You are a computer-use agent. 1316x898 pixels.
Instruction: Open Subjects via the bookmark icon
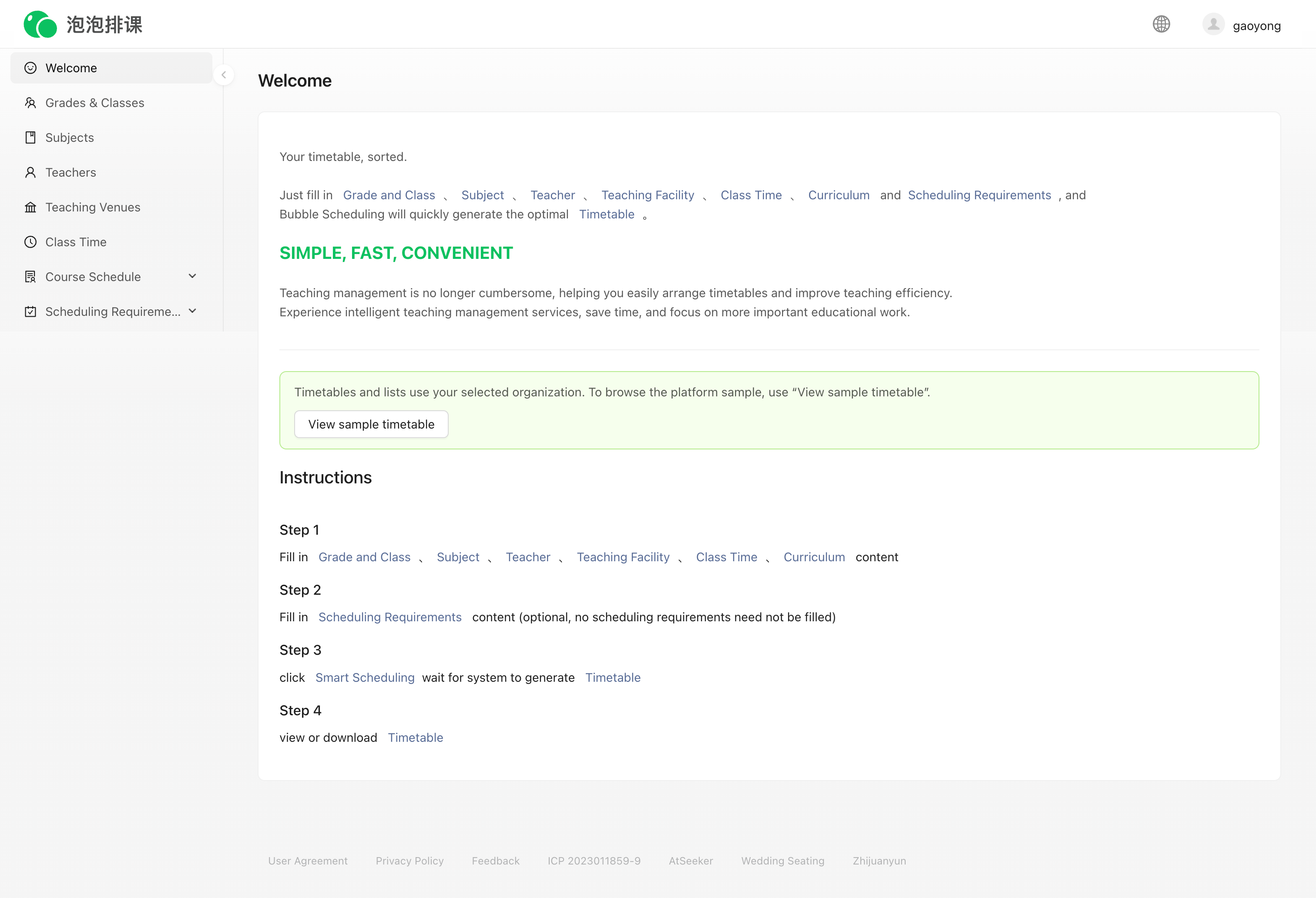pyautogui.click(x=30, y=137)
